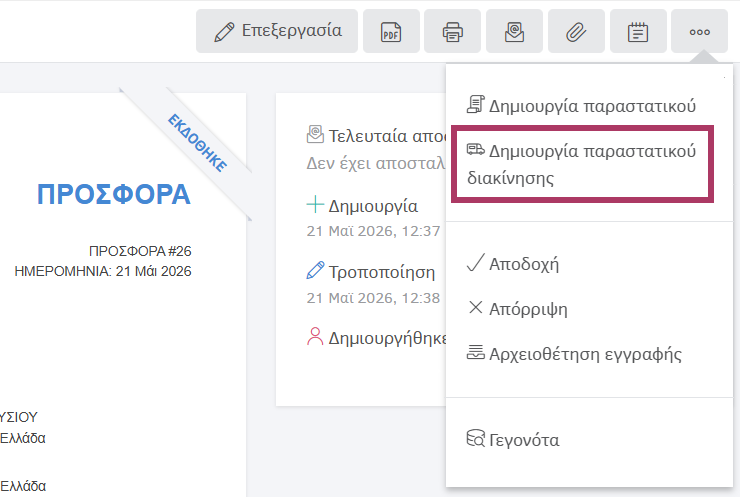Toggle the three-dots more actions menu
The width and height of the screenshot is (740, 497).
[699, 31]
